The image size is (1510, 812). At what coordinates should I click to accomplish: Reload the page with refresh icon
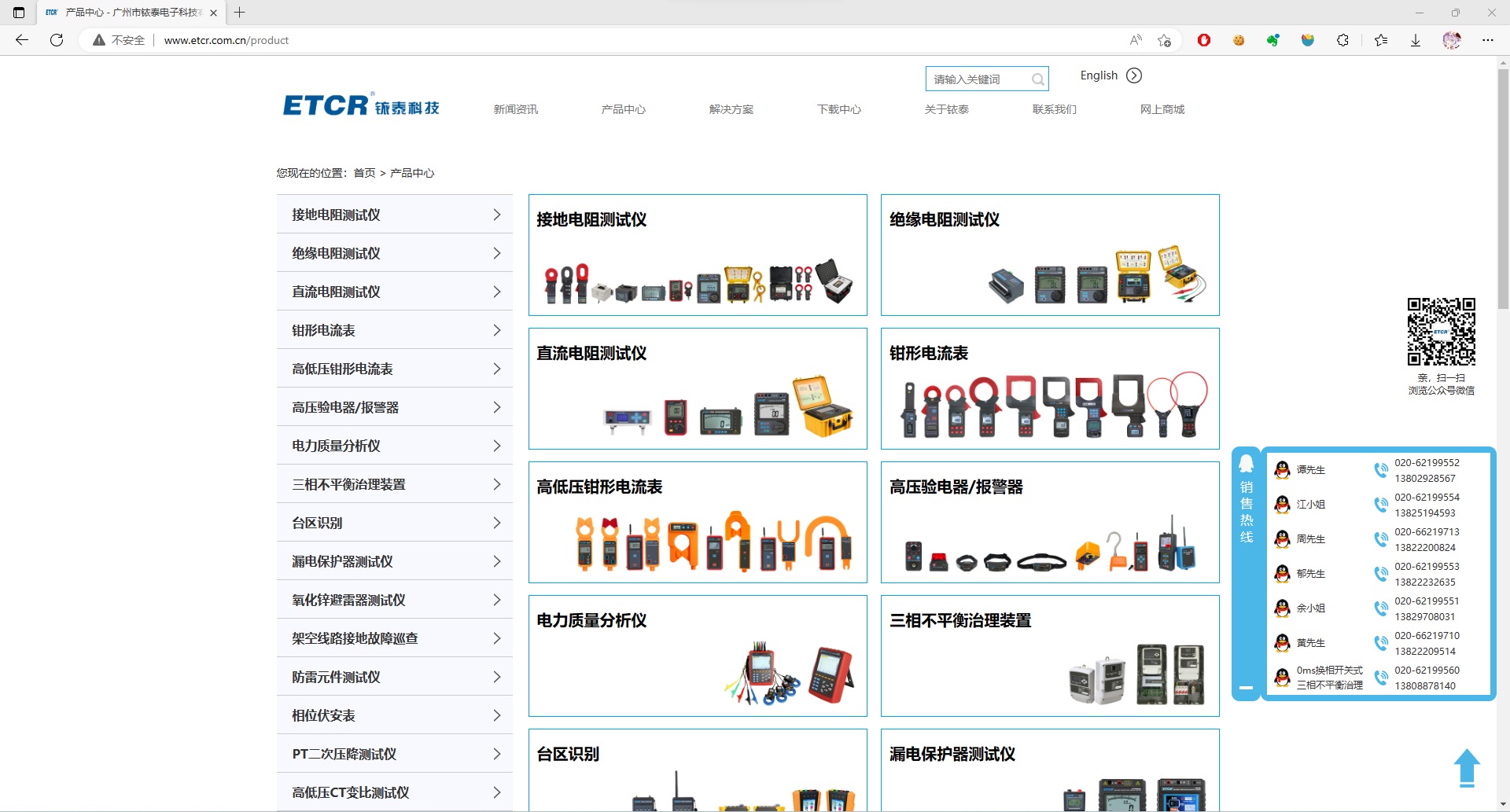(x=57, y=40)
